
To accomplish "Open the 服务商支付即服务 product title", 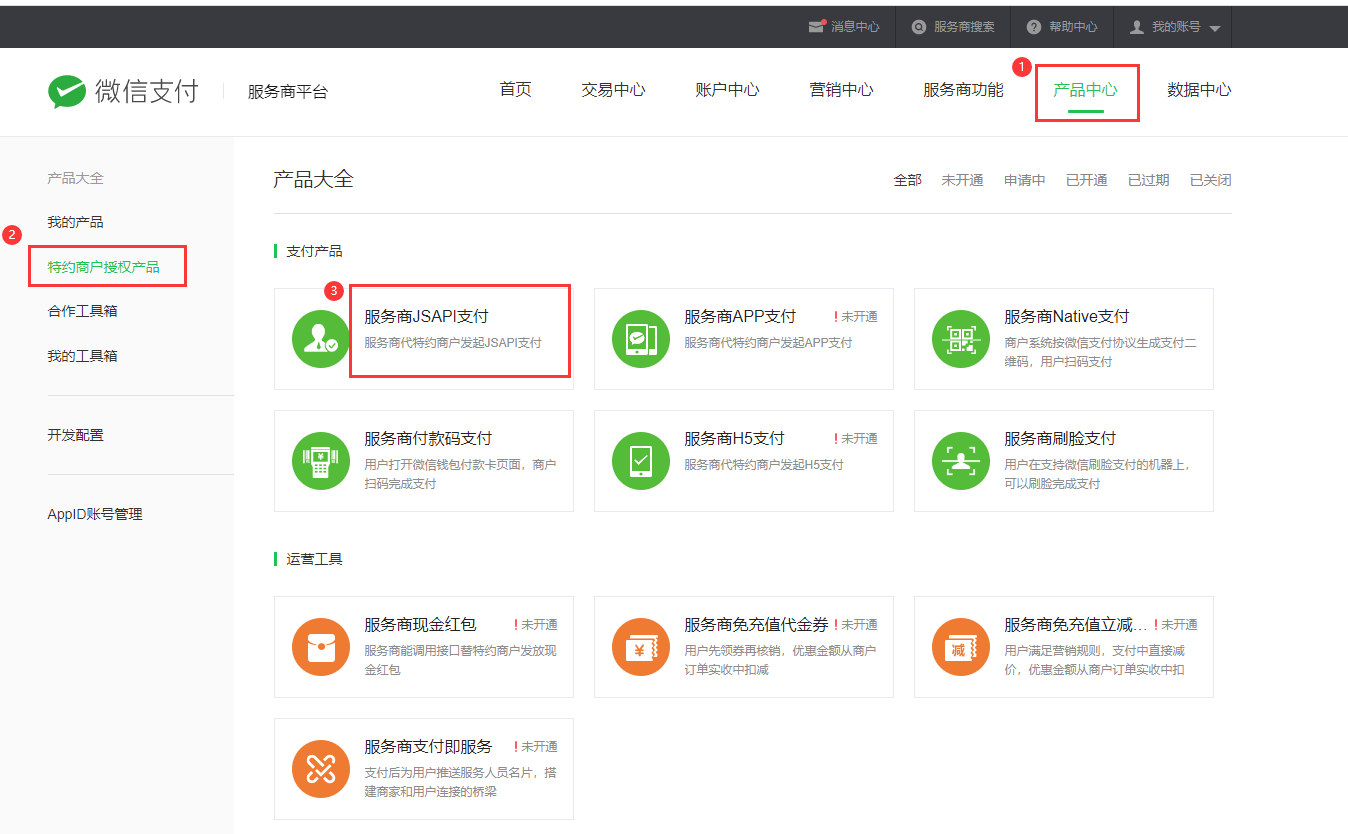I will (x=428, y=746).
